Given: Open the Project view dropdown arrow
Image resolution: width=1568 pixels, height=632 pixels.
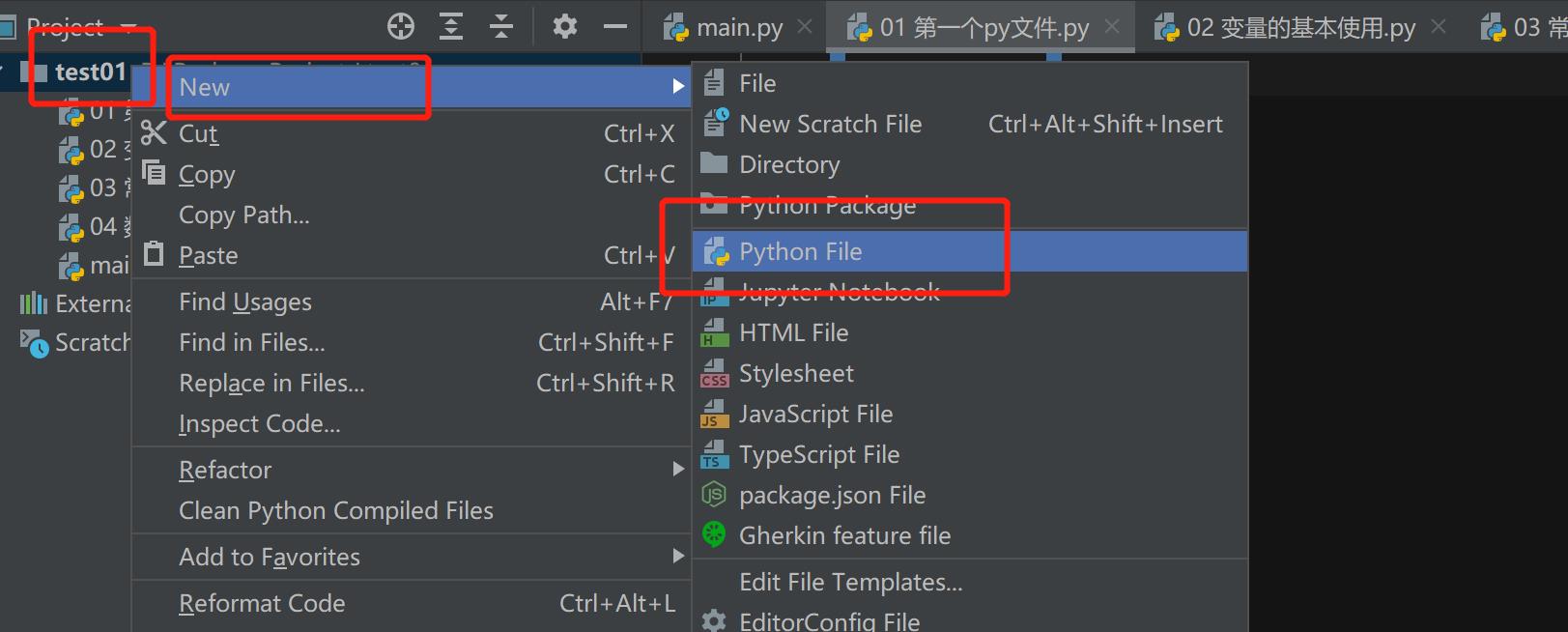Looking at the screenshot, I should coord(128,27).
